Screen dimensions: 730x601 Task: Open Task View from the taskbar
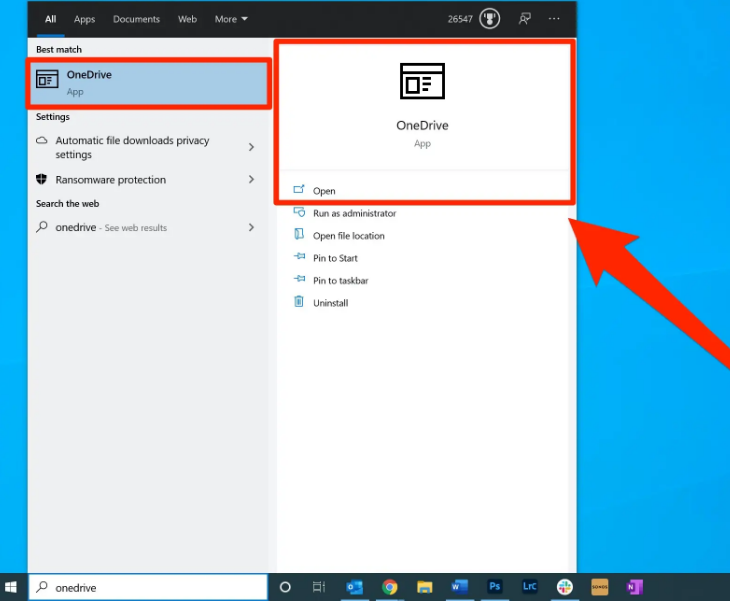[x=319, y=587]
